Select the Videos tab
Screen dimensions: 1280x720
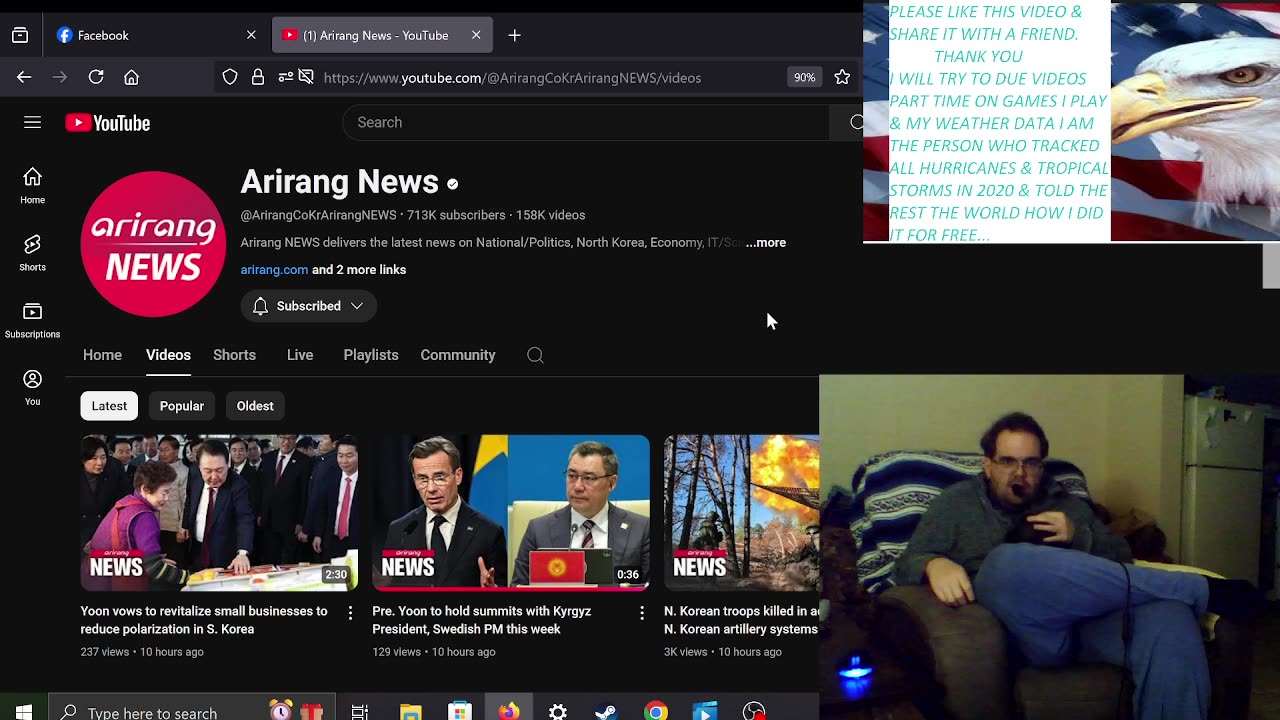click(x=168, y=355)
